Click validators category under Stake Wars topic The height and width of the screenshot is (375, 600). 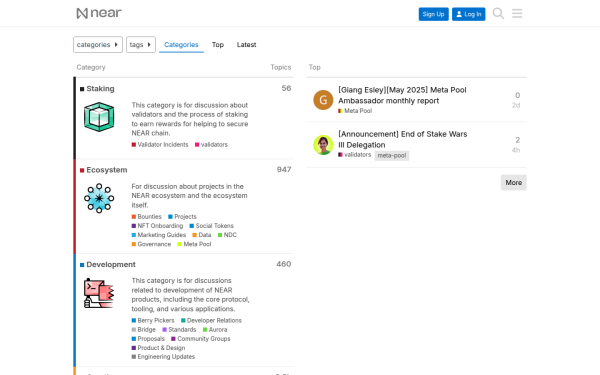tap(355, 155)
